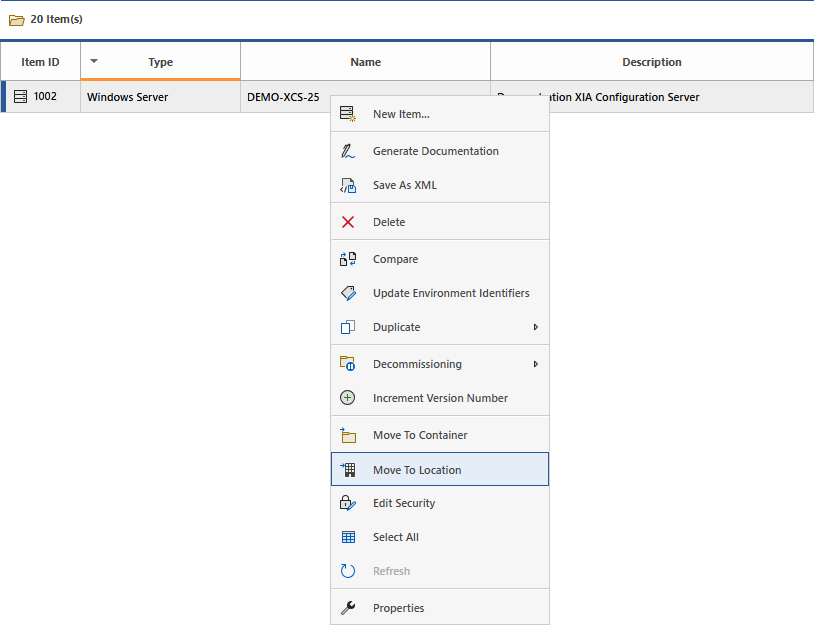This screenshot has width=814, height=642.
Task: Click the Generate Documentation pen icon
Action: click(348, 151)
